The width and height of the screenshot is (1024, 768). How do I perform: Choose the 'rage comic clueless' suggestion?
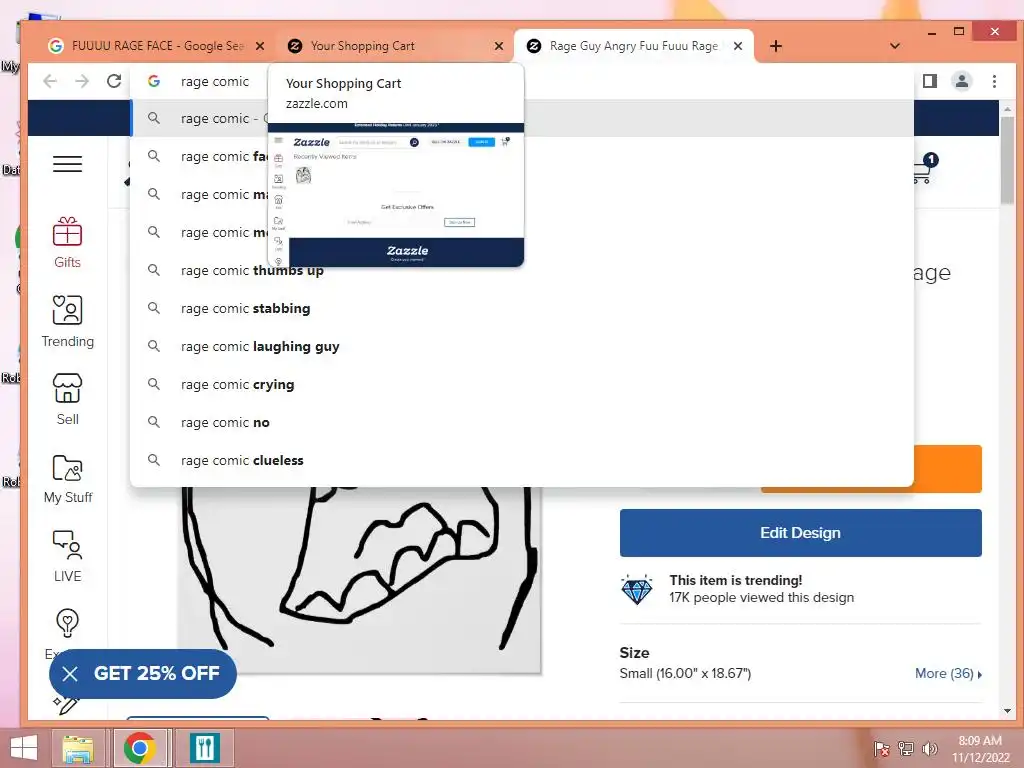click(521, 460)
